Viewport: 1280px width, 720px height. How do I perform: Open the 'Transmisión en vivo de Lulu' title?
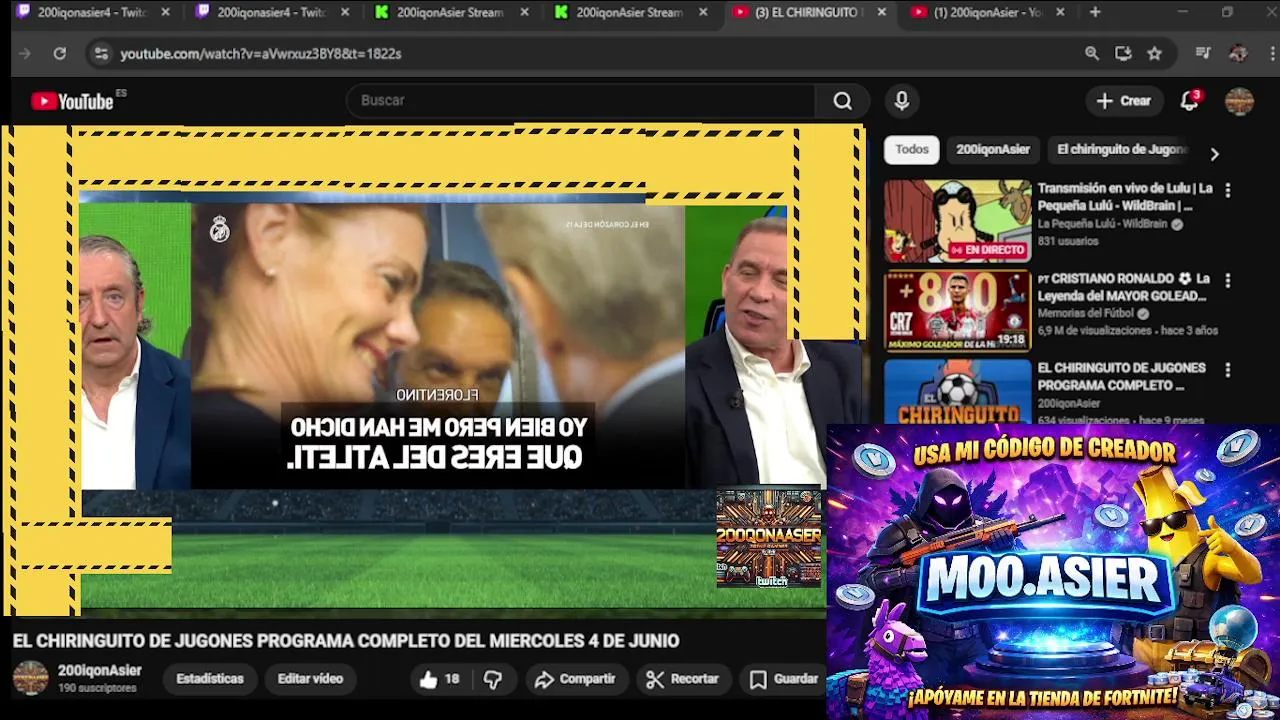pos(1125,197)
